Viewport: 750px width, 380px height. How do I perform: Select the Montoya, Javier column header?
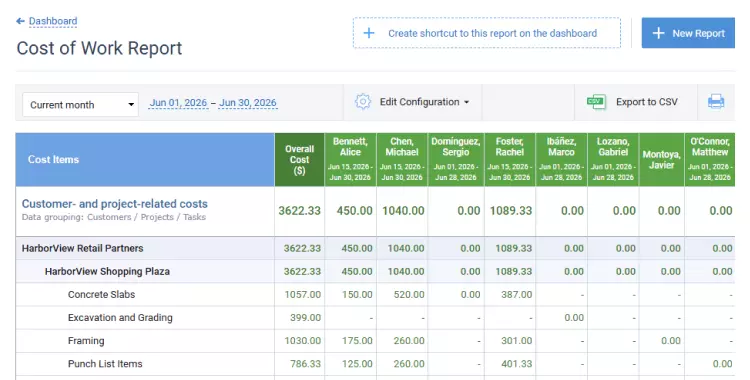point(662,160)
